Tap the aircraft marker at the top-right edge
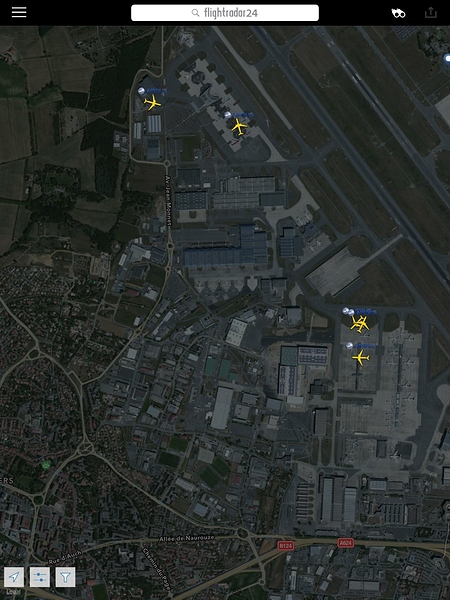The width and height of the screenshot is (450, 600). [x=447, y=59]
